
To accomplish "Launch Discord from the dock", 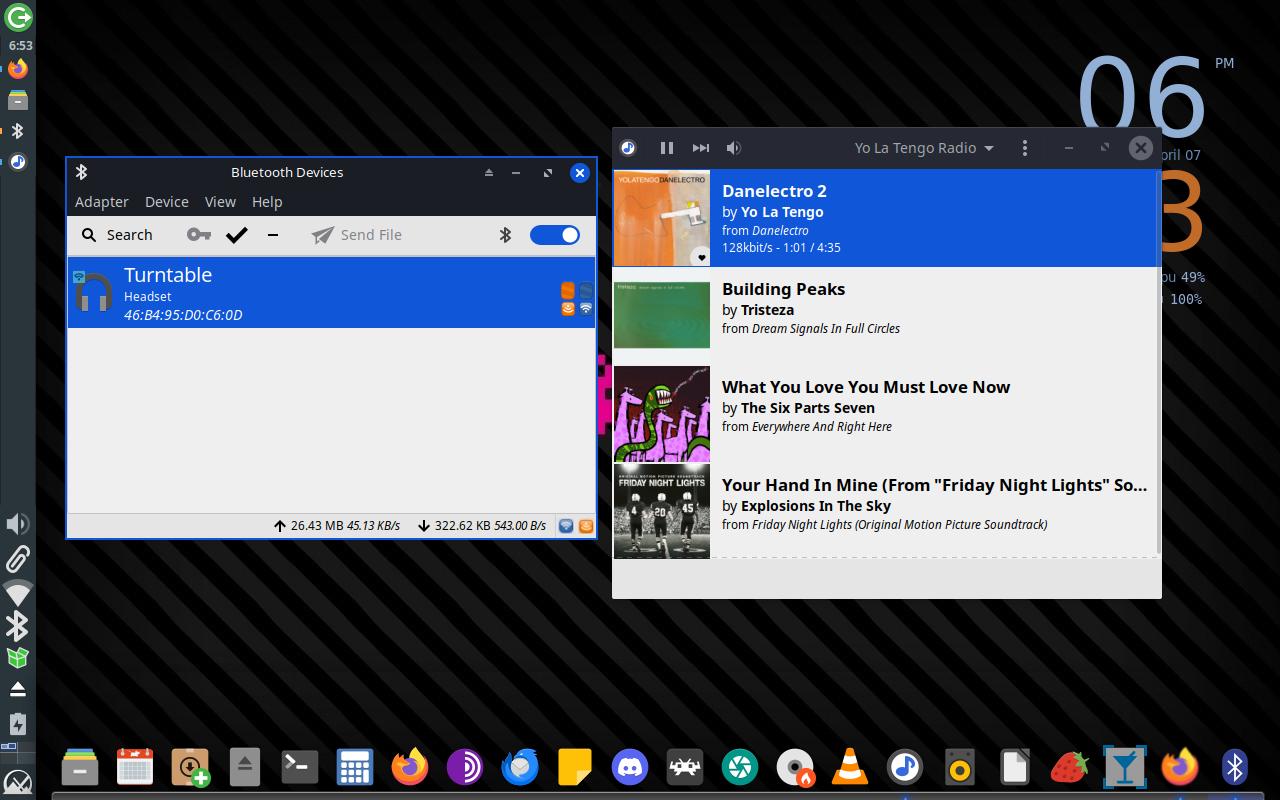I will (x=630, y=767).
